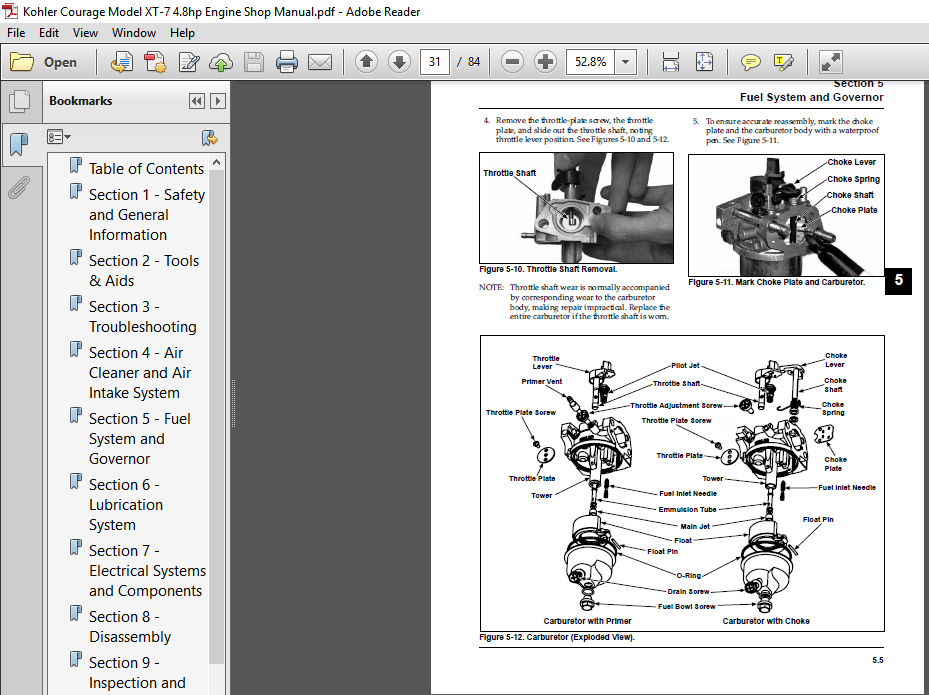Open Section 2 - Tools & Aids bookmark
929x695 pixels.
[x=144, y=270]
